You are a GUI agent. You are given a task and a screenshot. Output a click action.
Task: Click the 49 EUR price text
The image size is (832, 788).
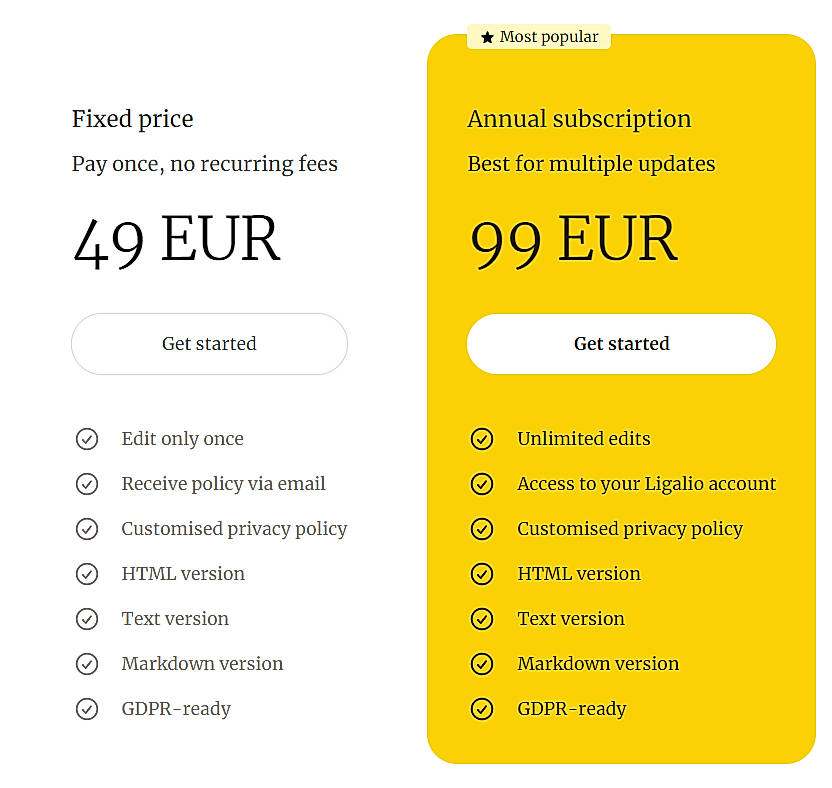point(175,238)
